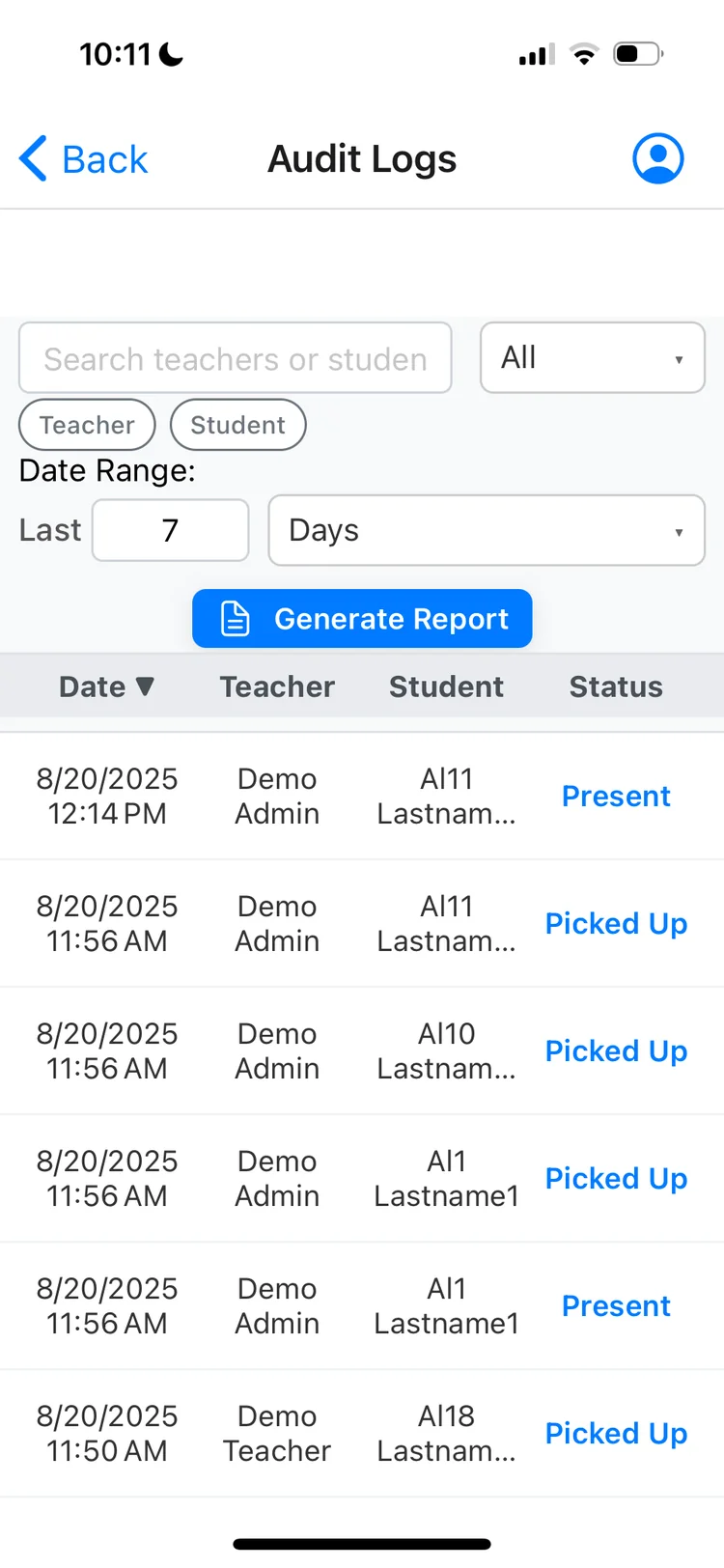
Task: Toggle the Student filter chip
Action: [237, 425]
